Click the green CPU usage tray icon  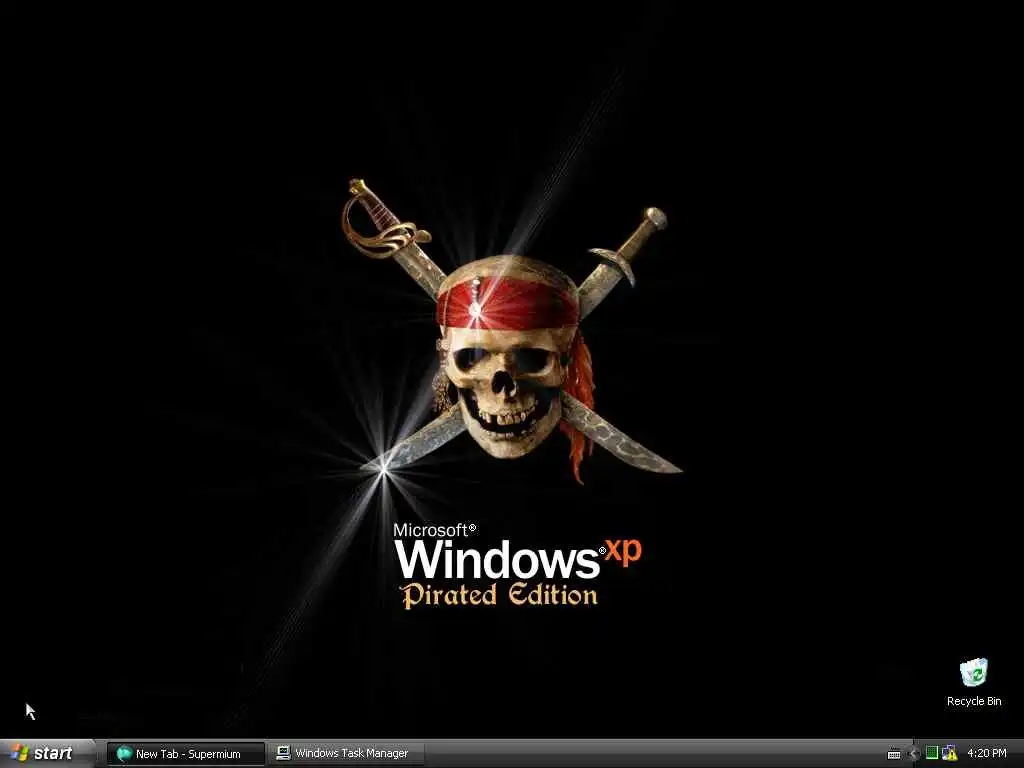(932, 752)
